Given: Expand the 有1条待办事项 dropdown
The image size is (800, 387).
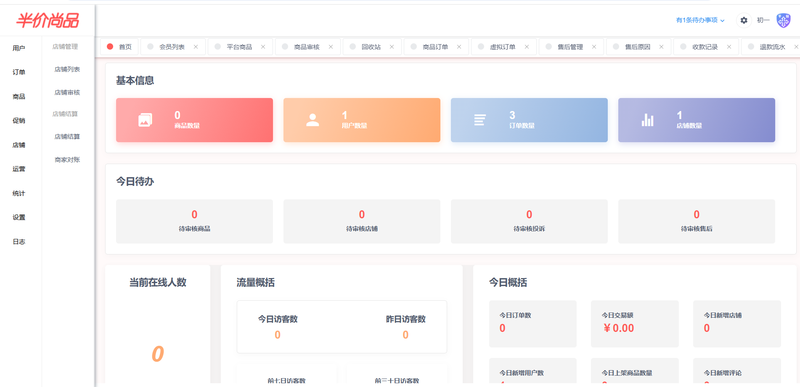Looking at the screenshot, I should (x=700, y=20).
